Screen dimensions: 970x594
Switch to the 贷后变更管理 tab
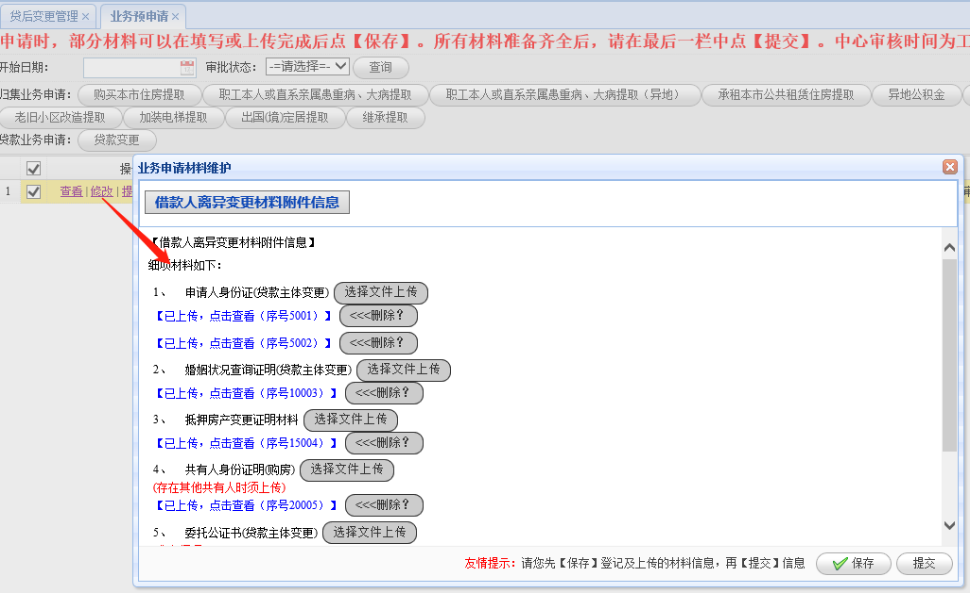(x=43, y=17)
